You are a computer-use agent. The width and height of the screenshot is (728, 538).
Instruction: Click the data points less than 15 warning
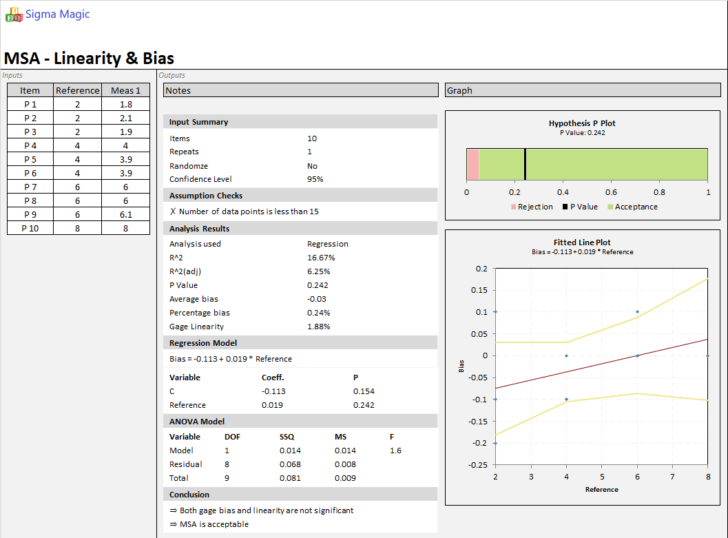coord(244,211)
